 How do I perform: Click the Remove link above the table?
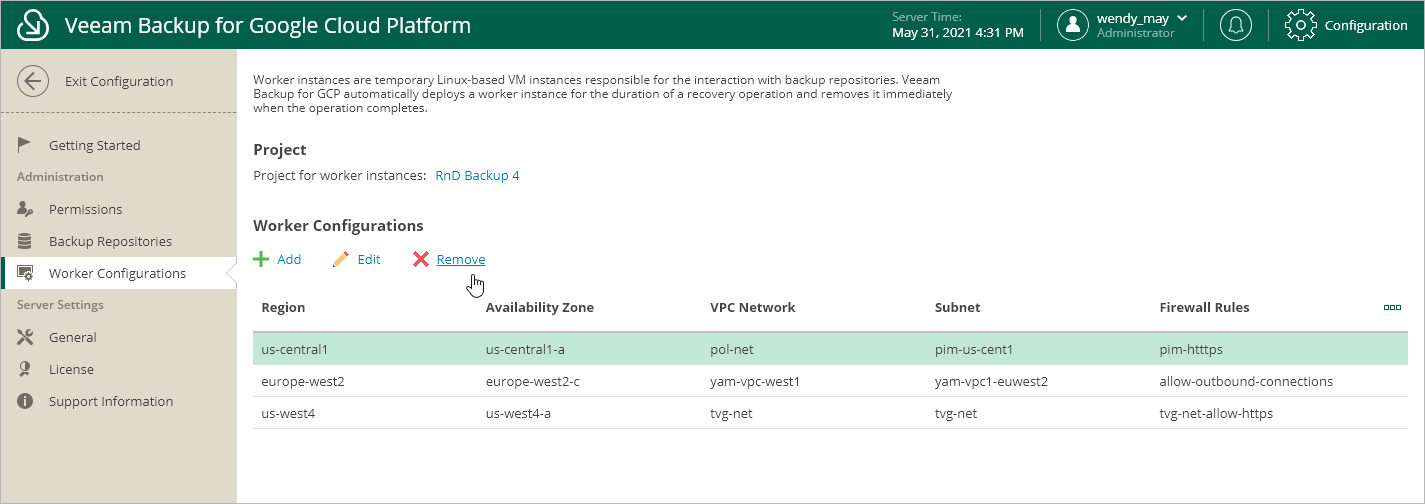[x=461, y=259]
